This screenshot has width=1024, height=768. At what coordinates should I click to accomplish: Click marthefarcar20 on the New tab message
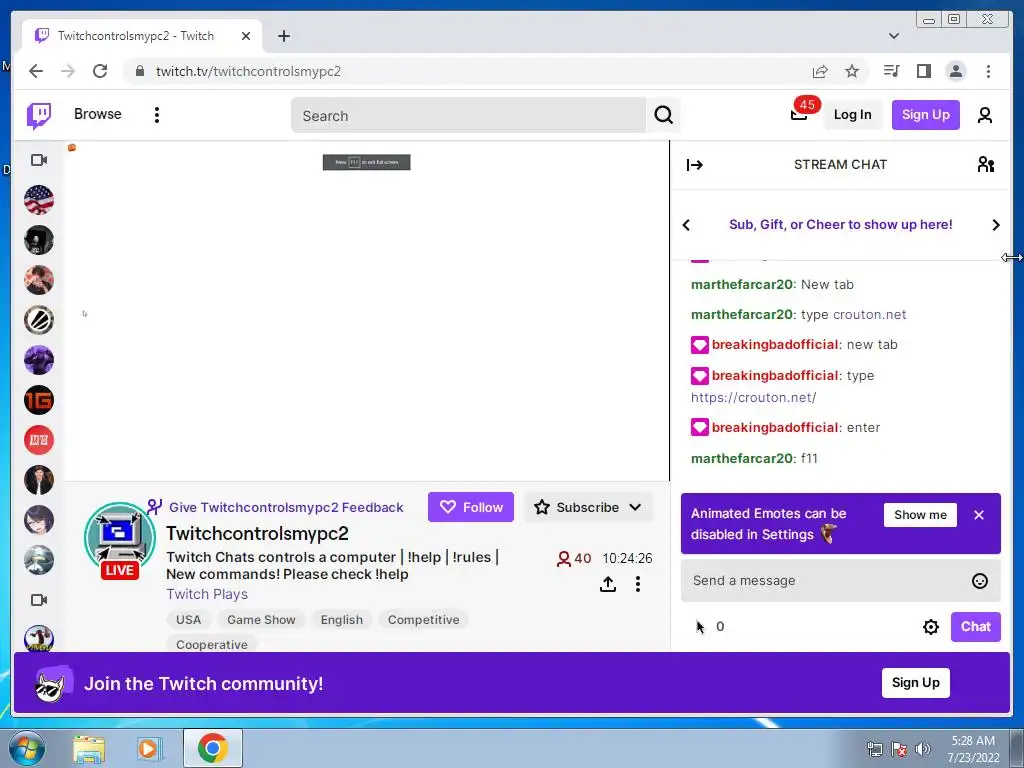742,285
